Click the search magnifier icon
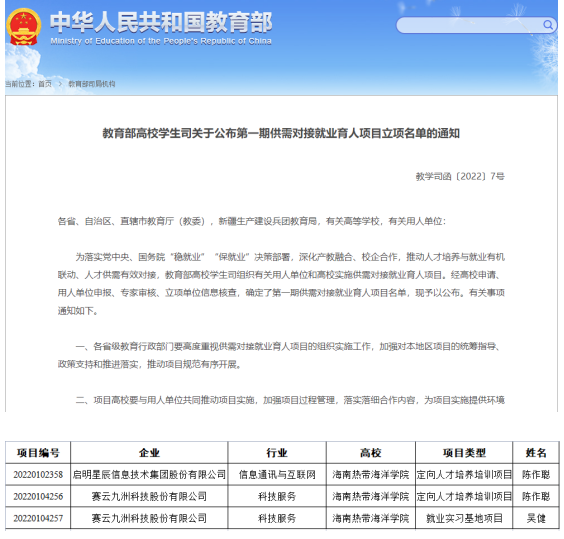Screen dimensions: 564x539 click(x=547, y=25)
